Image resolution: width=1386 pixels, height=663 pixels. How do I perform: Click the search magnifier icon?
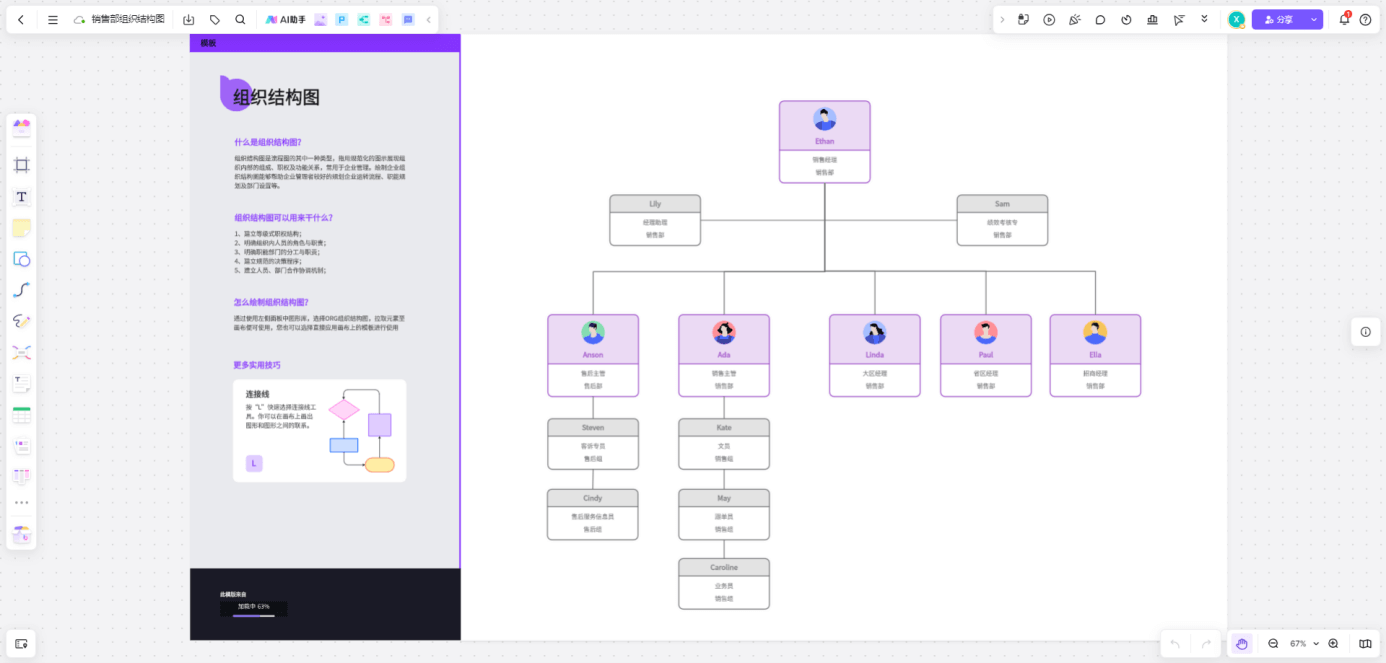pyautogui.click(x=240, y=20)
